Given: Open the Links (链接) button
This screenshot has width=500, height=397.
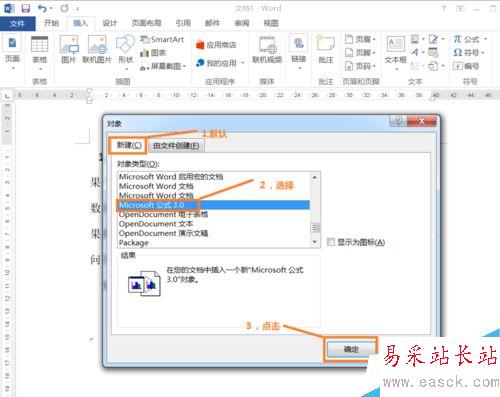Looking at the screenshot, I should (298, 53).
